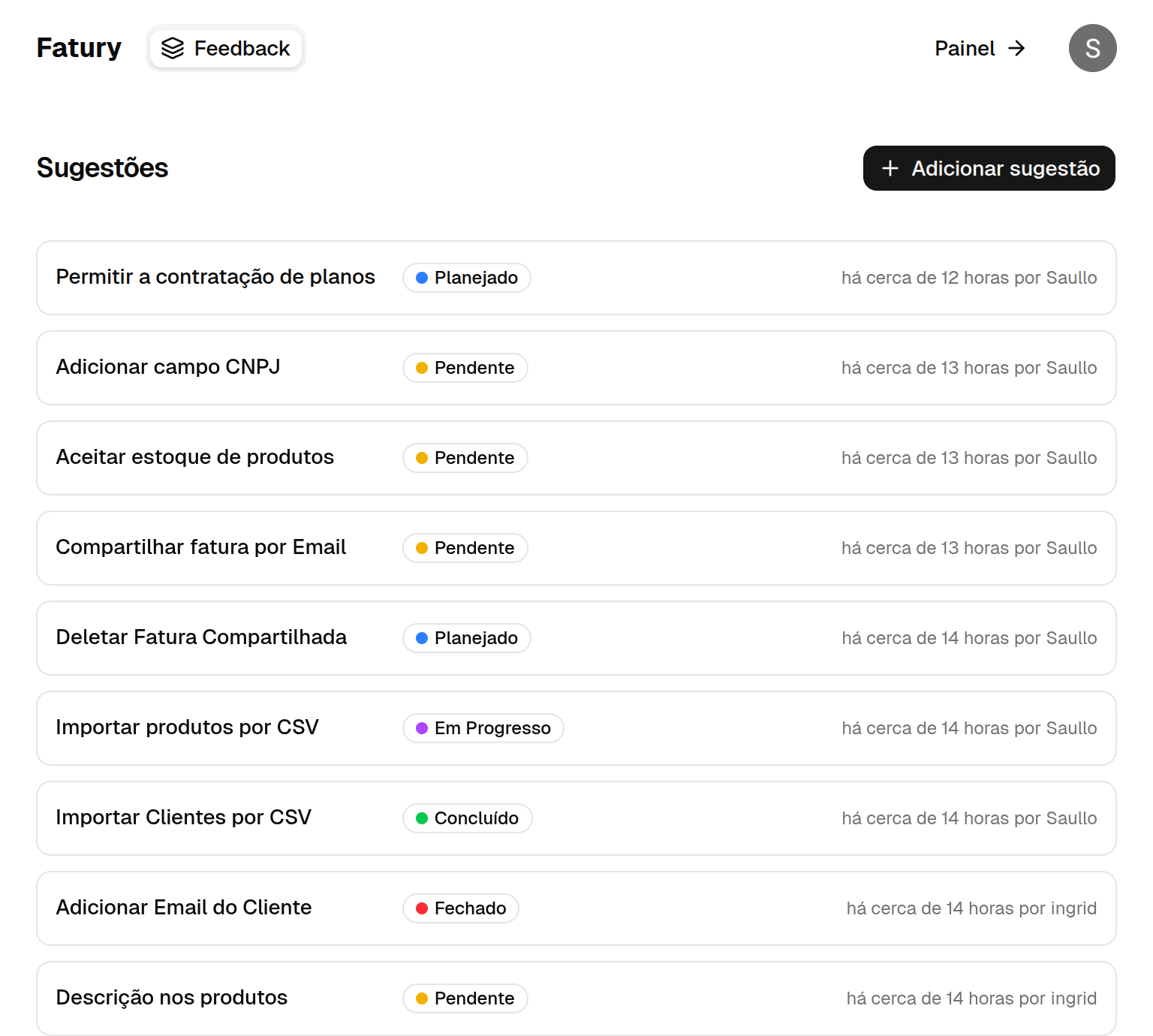The image size is (1153, 1036).
Task: Click the layers icon beside Feedback
Action: [173, 48]
